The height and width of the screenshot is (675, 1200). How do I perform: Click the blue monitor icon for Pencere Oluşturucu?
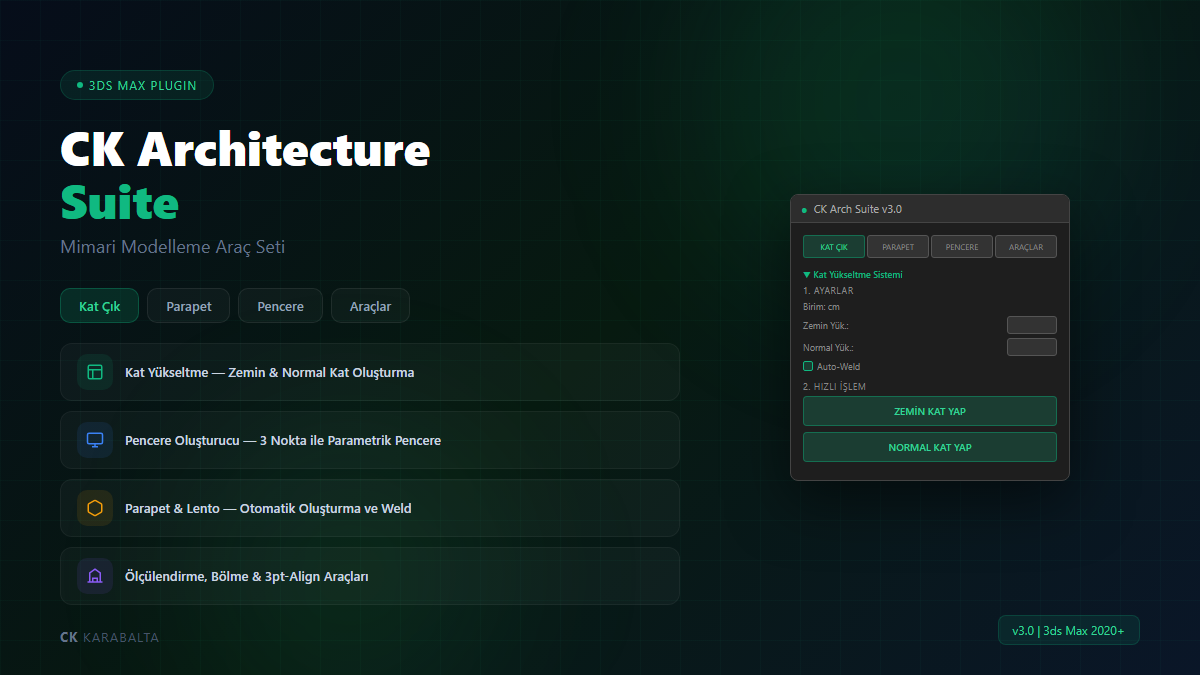pyautogui.click(x=95, y=440)
